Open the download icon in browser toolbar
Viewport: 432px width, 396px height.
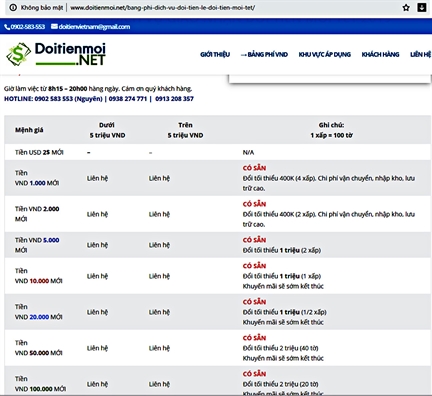coord(422,8)
